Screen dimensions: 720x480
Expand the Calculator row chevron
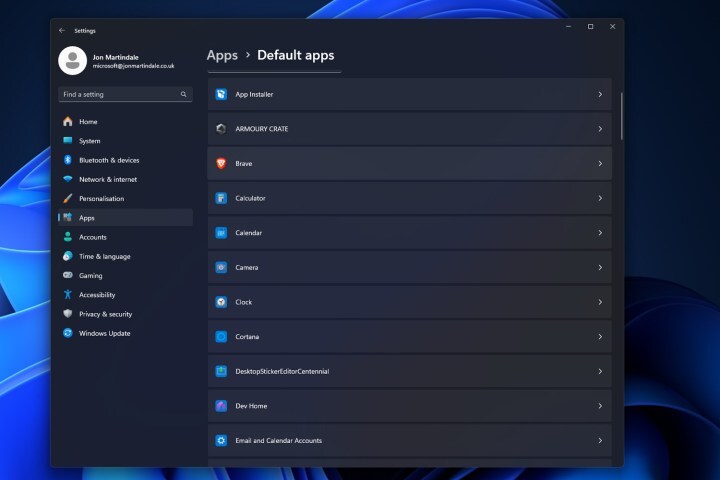[600, 198]
